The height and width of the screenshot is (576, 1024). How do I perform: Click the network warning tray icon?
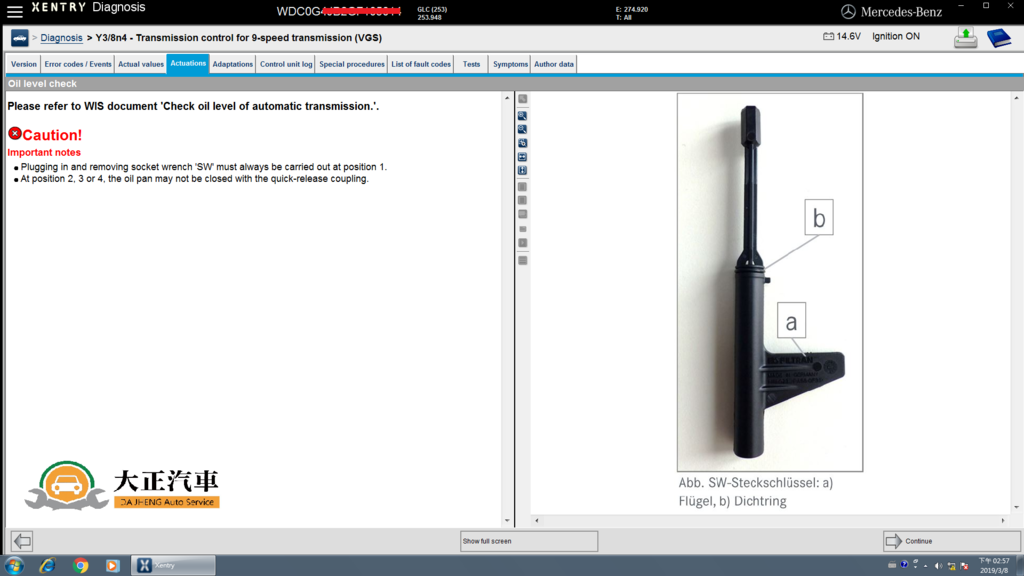[x=952, y=566]
